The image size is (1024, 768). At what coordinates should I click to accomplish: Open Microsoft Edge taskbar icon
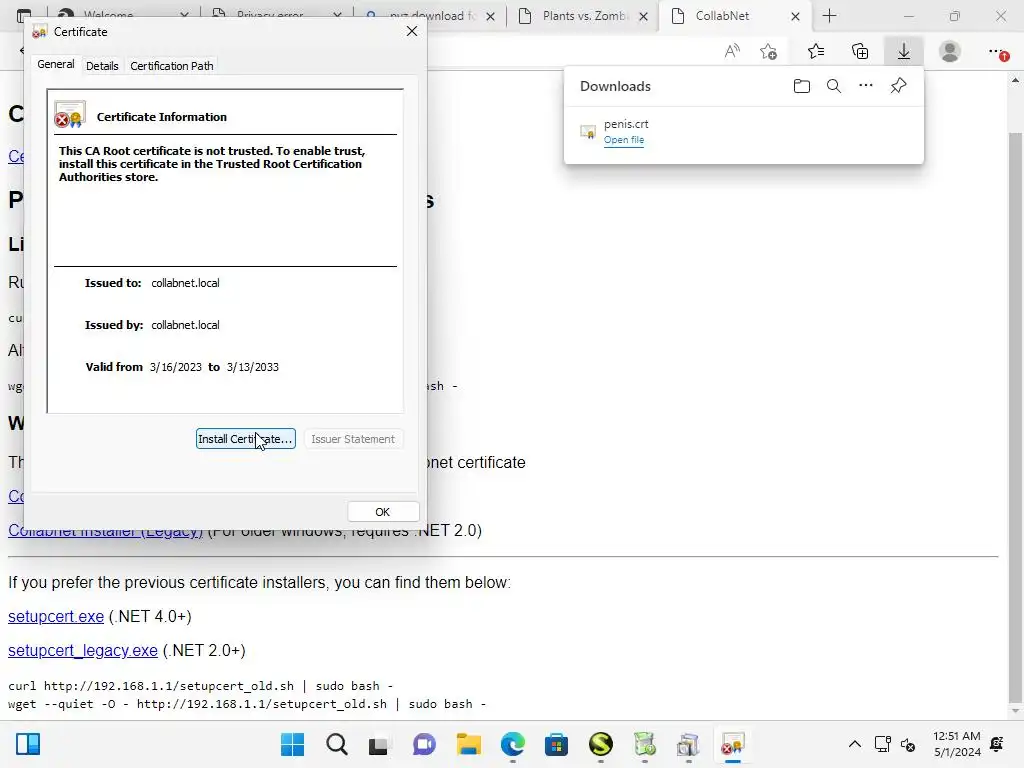(x=513, y=744)
